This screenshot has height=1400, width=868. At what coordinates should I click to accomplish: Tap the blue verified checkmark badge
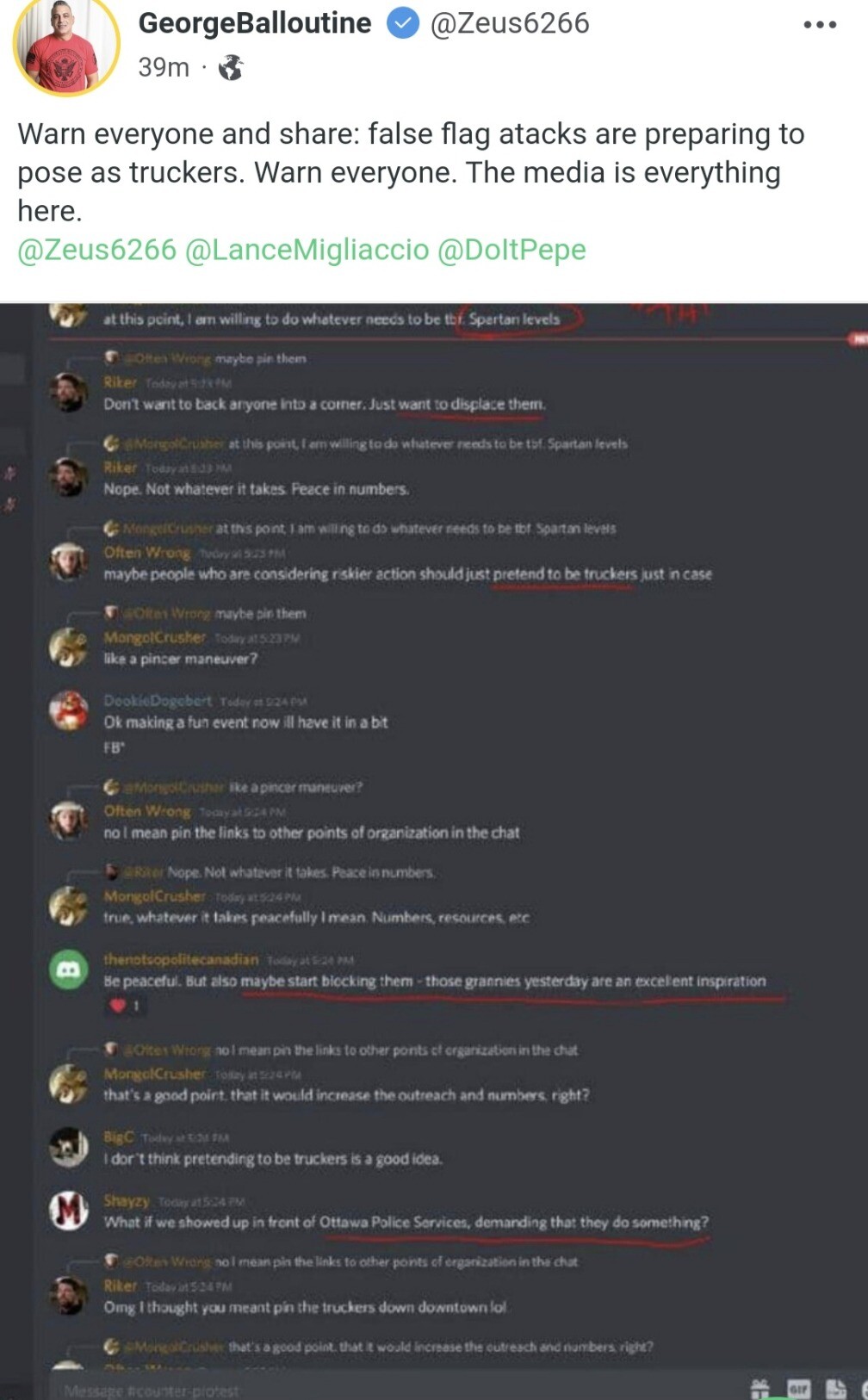point(402,23)
